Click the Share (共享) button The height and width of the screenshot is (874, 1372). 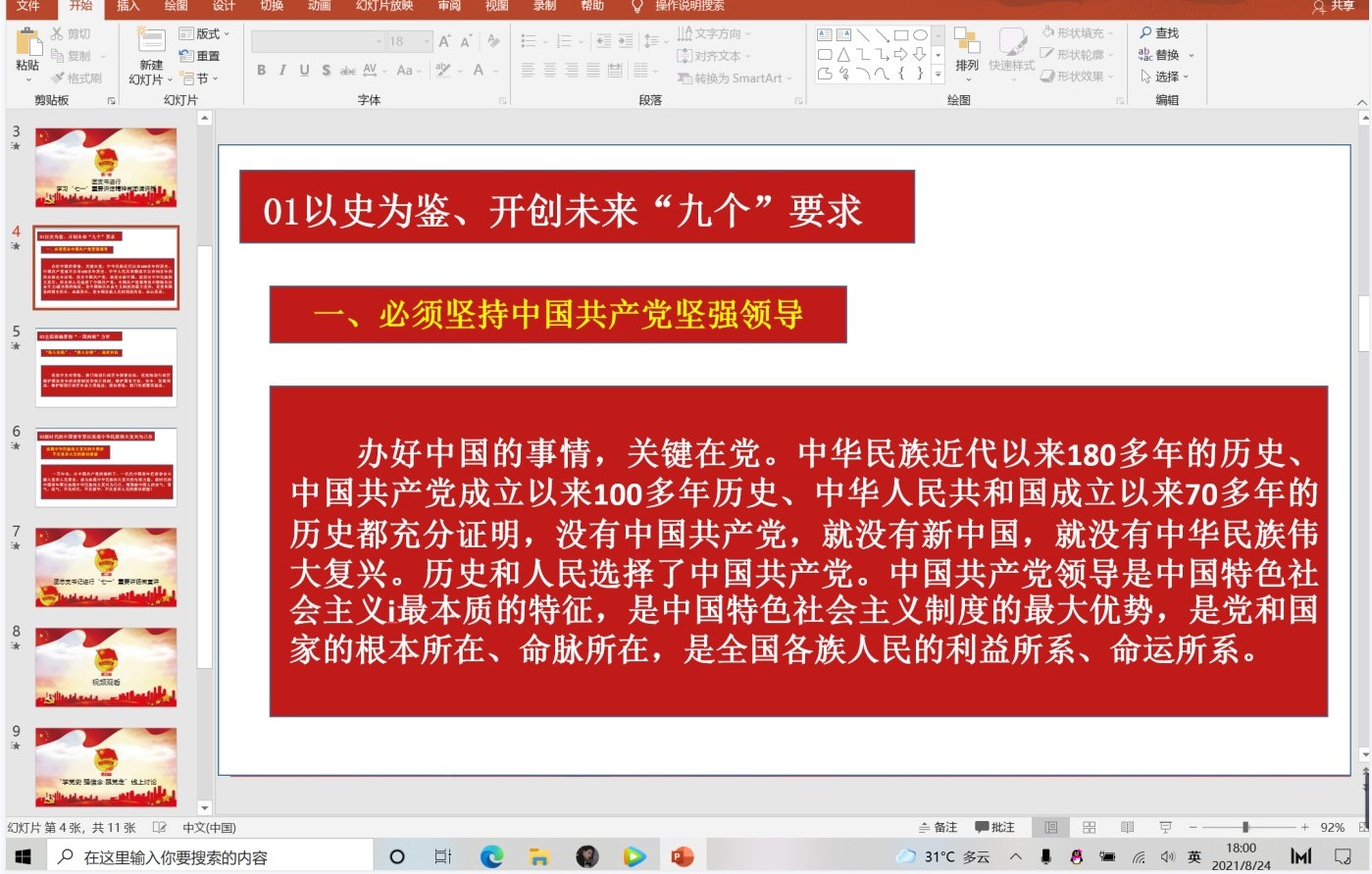[1334, 7]
